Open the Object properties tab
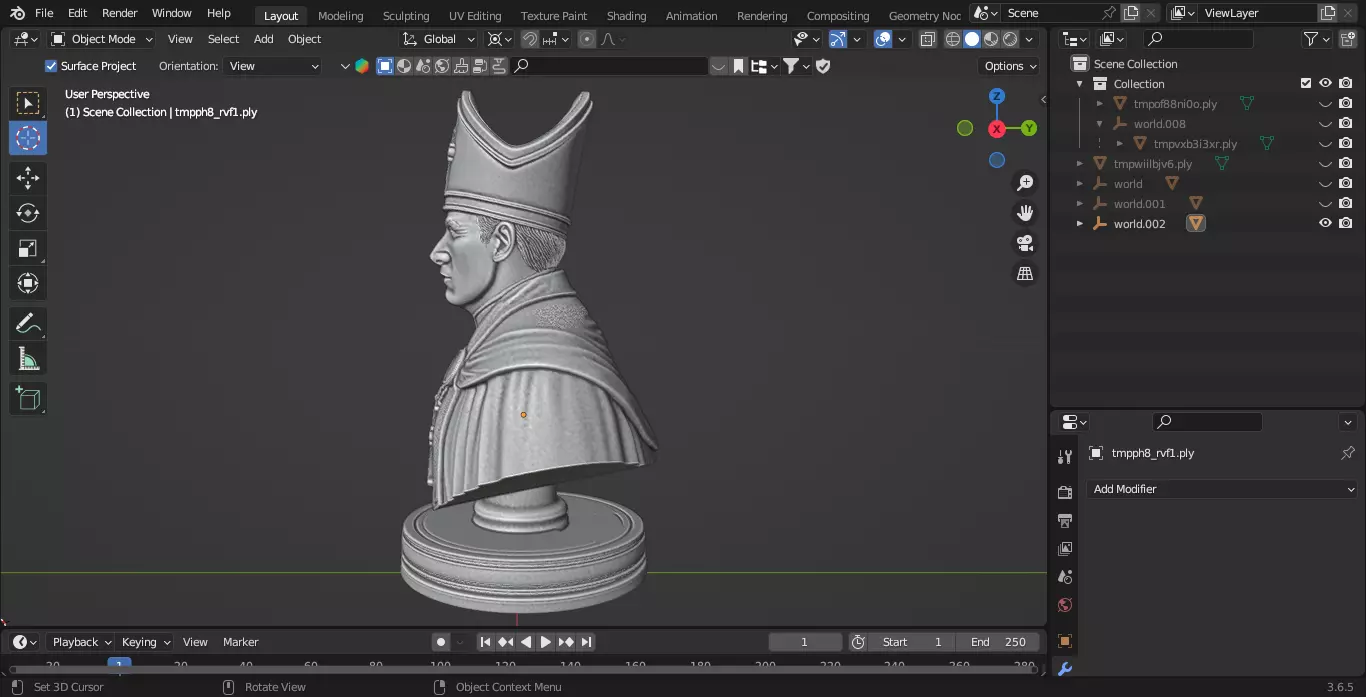 1064,641
